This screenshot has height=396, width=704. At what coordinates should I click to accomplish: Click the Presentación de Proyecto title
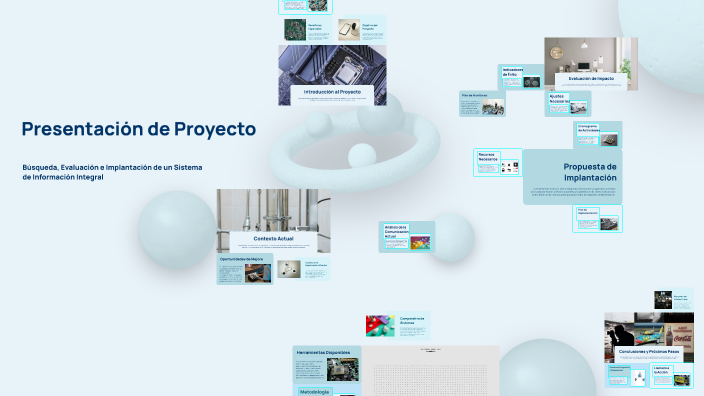pos(139,129)
